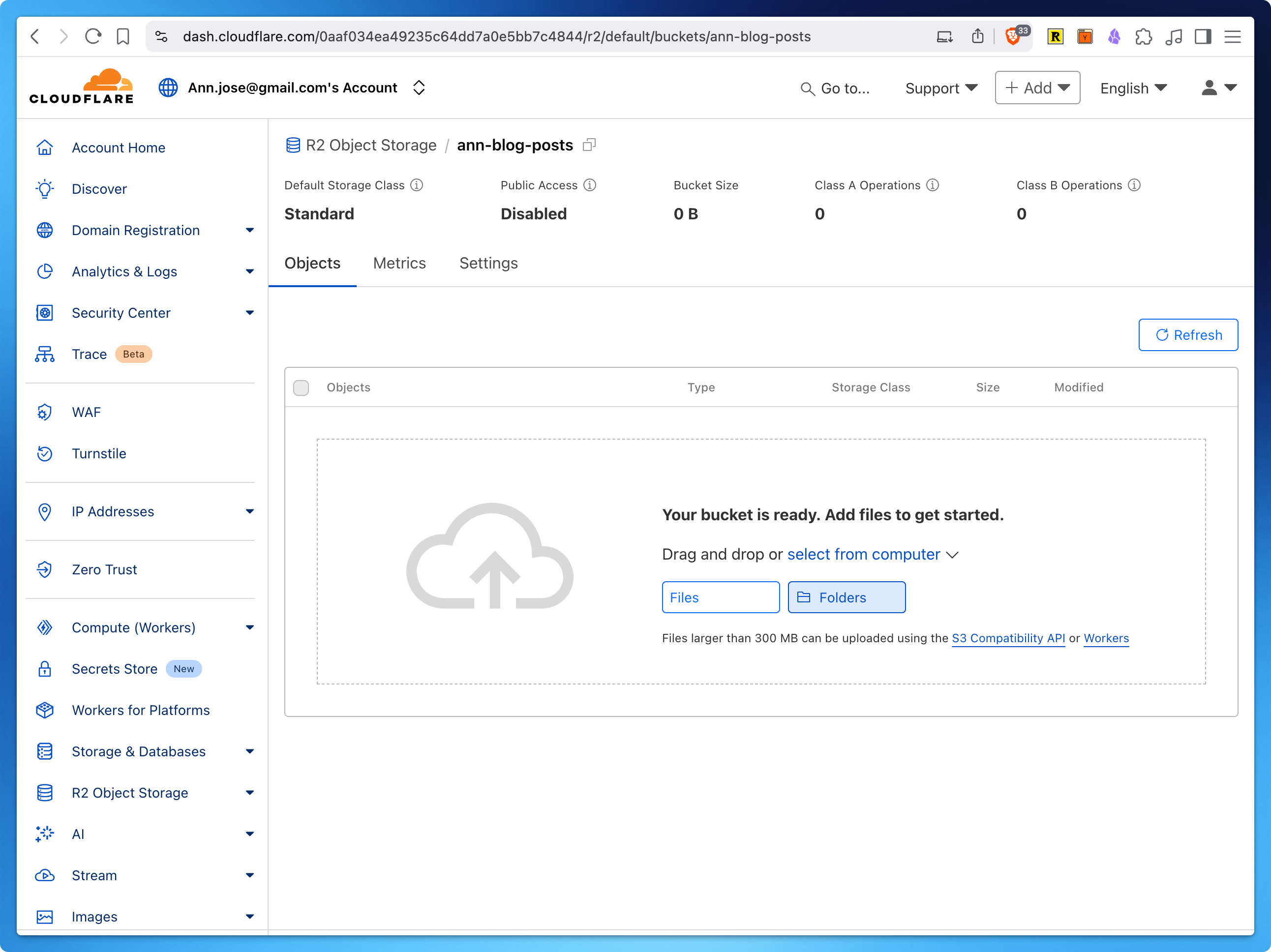Click Class A Operations info icon
The width and height of the screenshot is (1271, 952).
click(x=933, y=185)
